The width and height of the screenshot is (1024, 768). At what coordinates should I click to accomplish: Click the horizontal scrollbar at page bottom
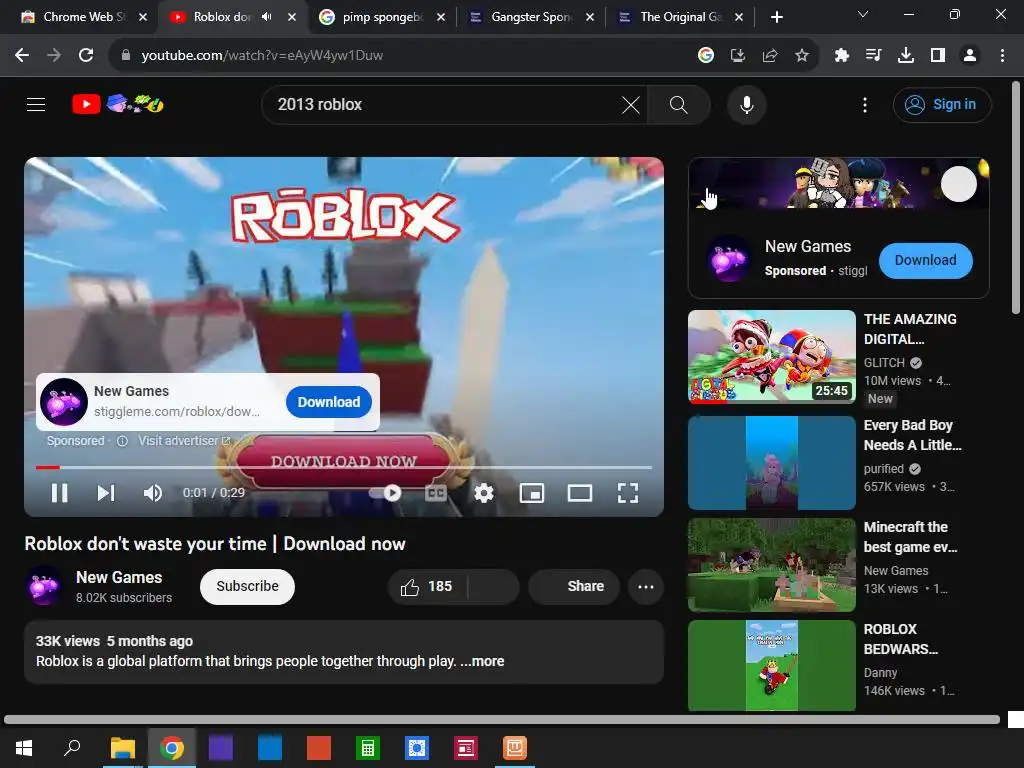tap(502, 720)
